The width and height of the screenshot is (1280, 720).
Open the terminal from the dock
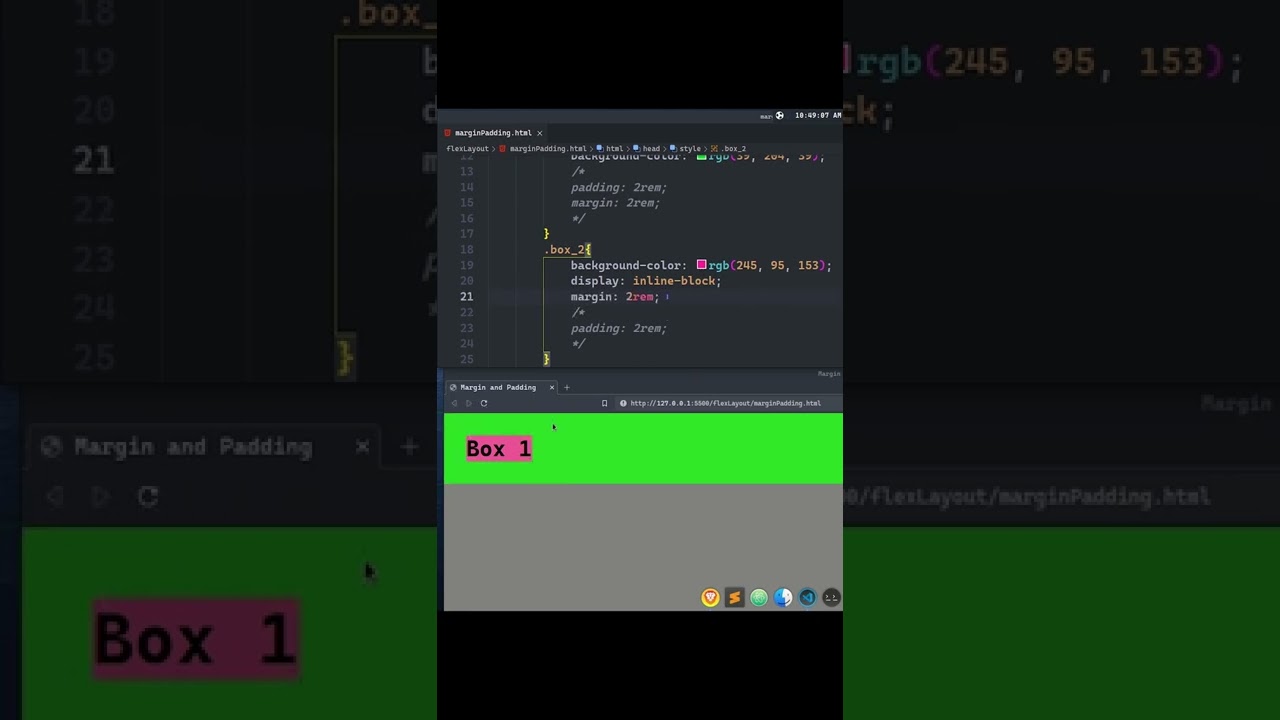(831, 598)
